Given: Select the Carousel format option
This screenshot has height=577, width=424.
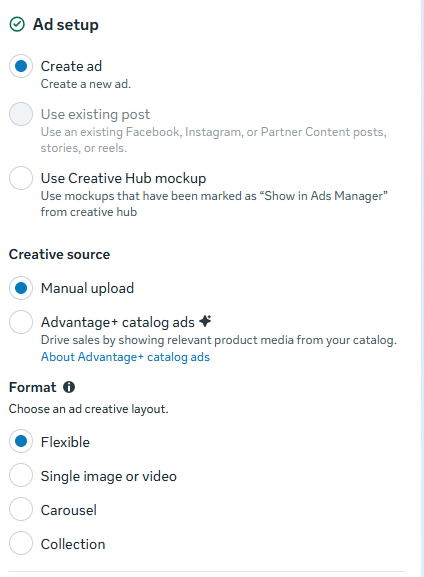Looking at the screenshot, I should point(21,509).
